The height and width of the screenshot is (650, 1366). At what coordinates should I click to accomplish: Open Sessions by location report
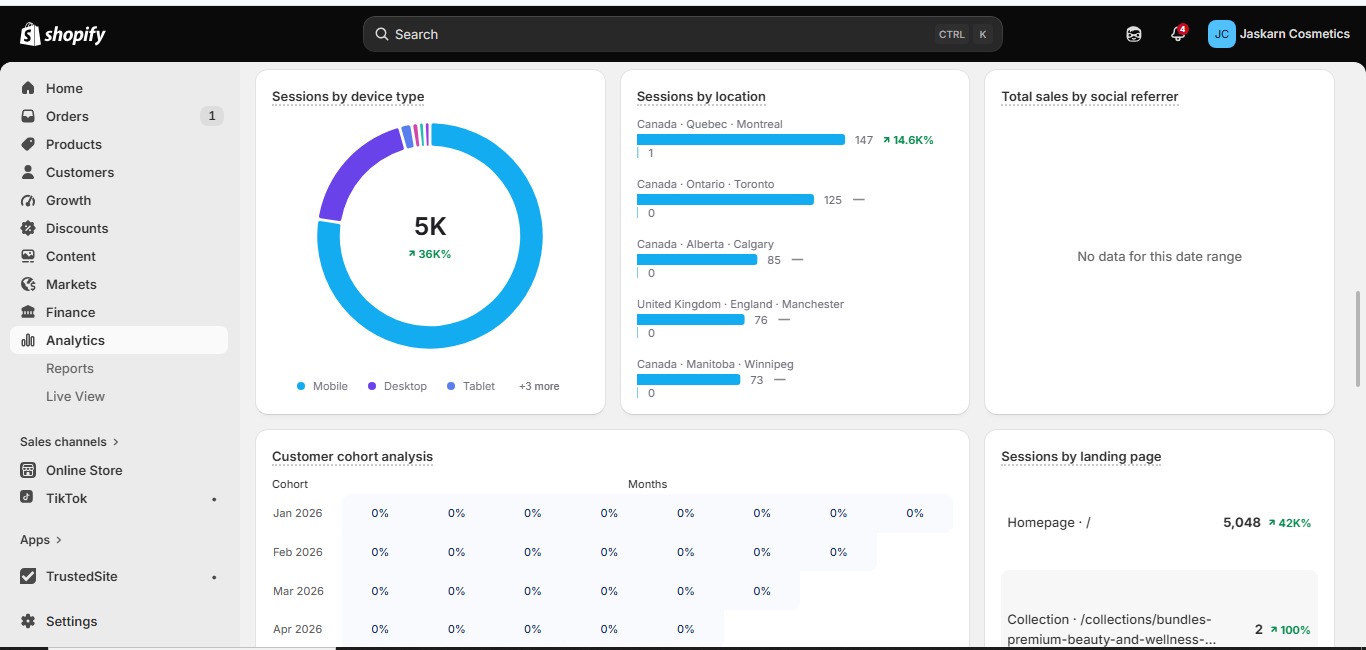click(701, 97)
